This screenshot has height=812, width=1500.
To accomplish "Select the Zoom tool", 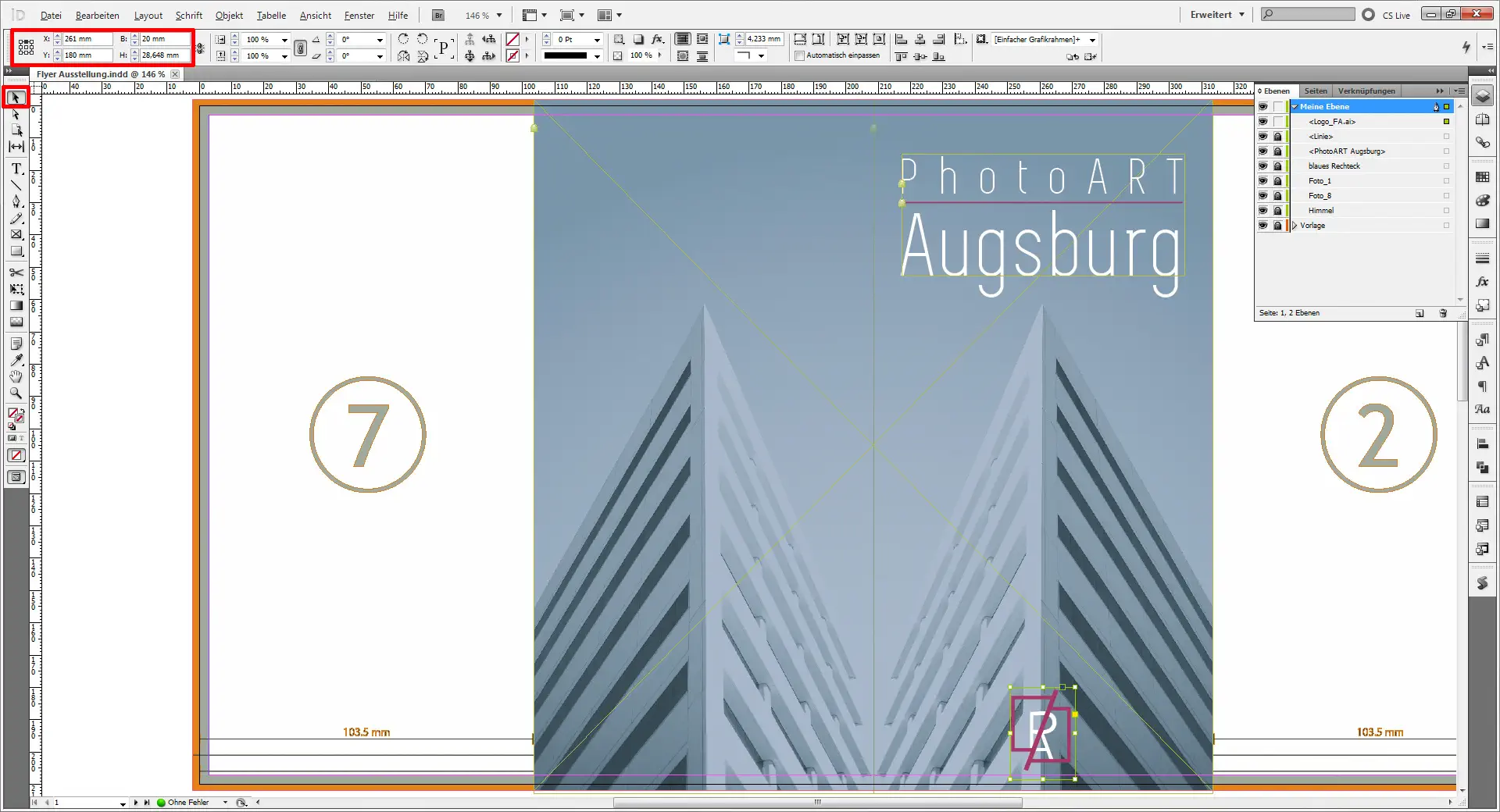I will click(16, 393).
